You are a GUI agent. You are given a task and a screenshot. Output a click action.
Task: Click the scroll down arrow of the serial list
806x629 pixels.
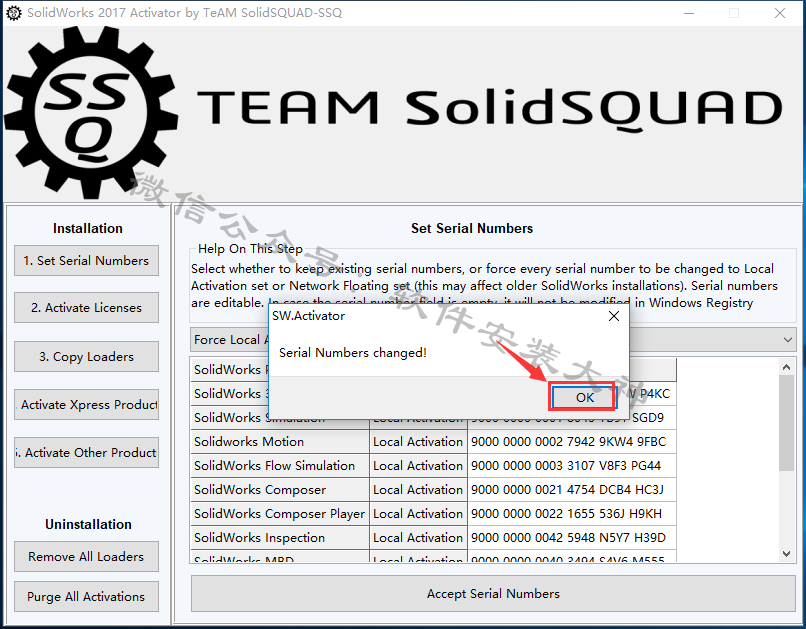[786, 553]
